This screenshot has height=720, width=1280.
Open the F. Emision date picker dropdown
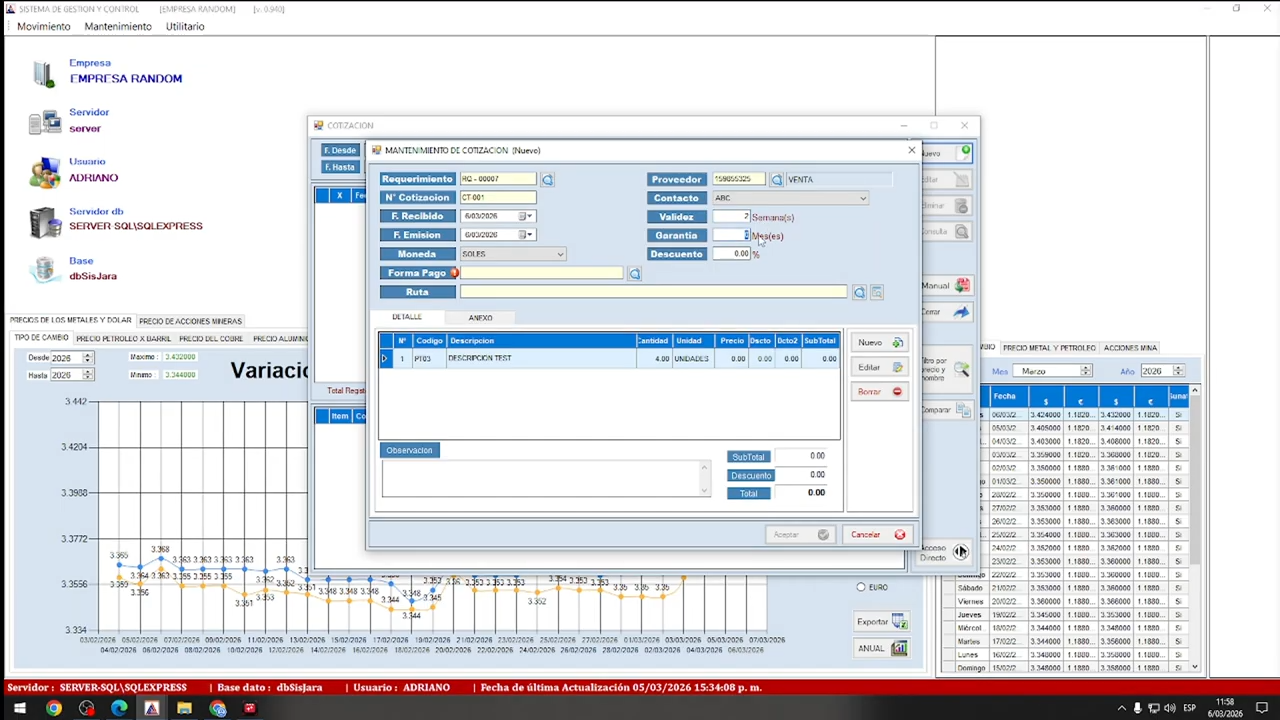[526, 235]
